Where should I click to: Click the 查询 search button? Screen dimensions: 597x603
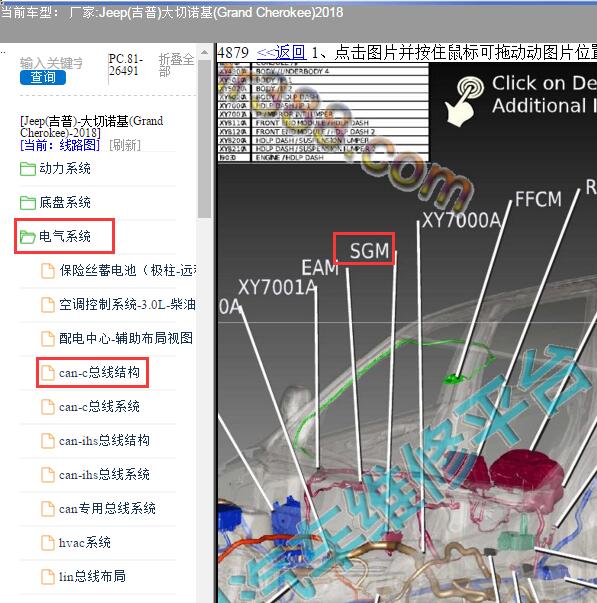[43, 77]
